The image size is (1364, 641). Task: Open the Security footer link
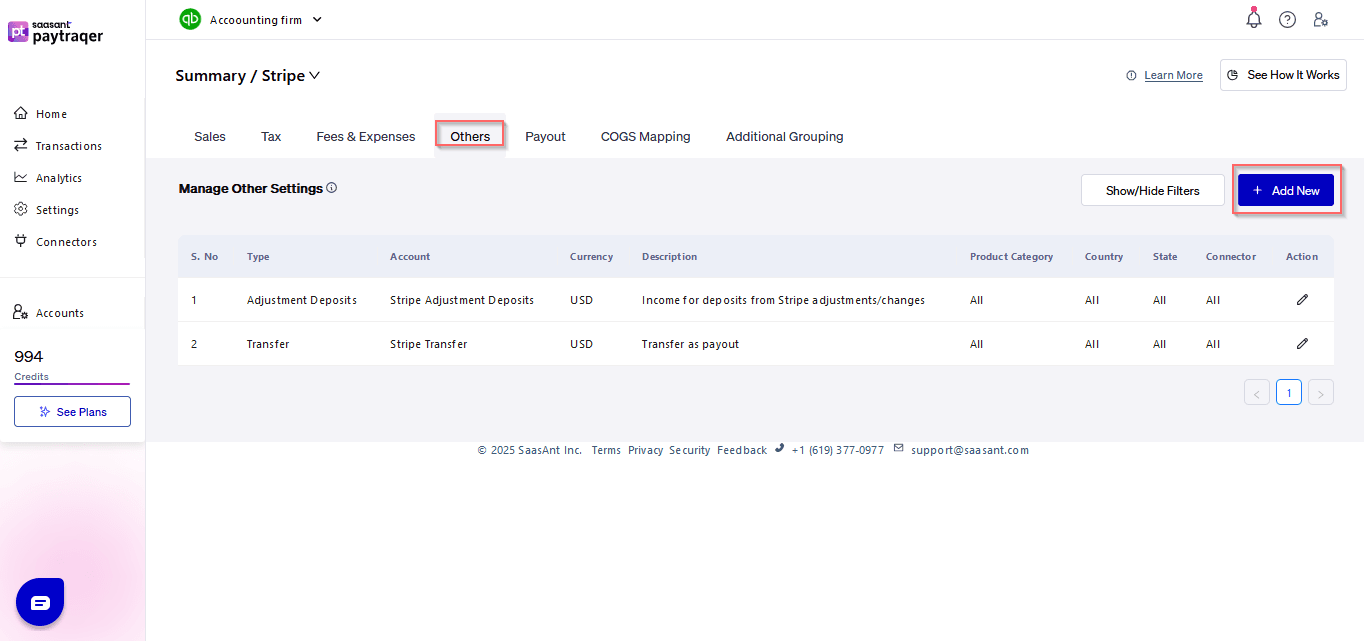(689, 450)
